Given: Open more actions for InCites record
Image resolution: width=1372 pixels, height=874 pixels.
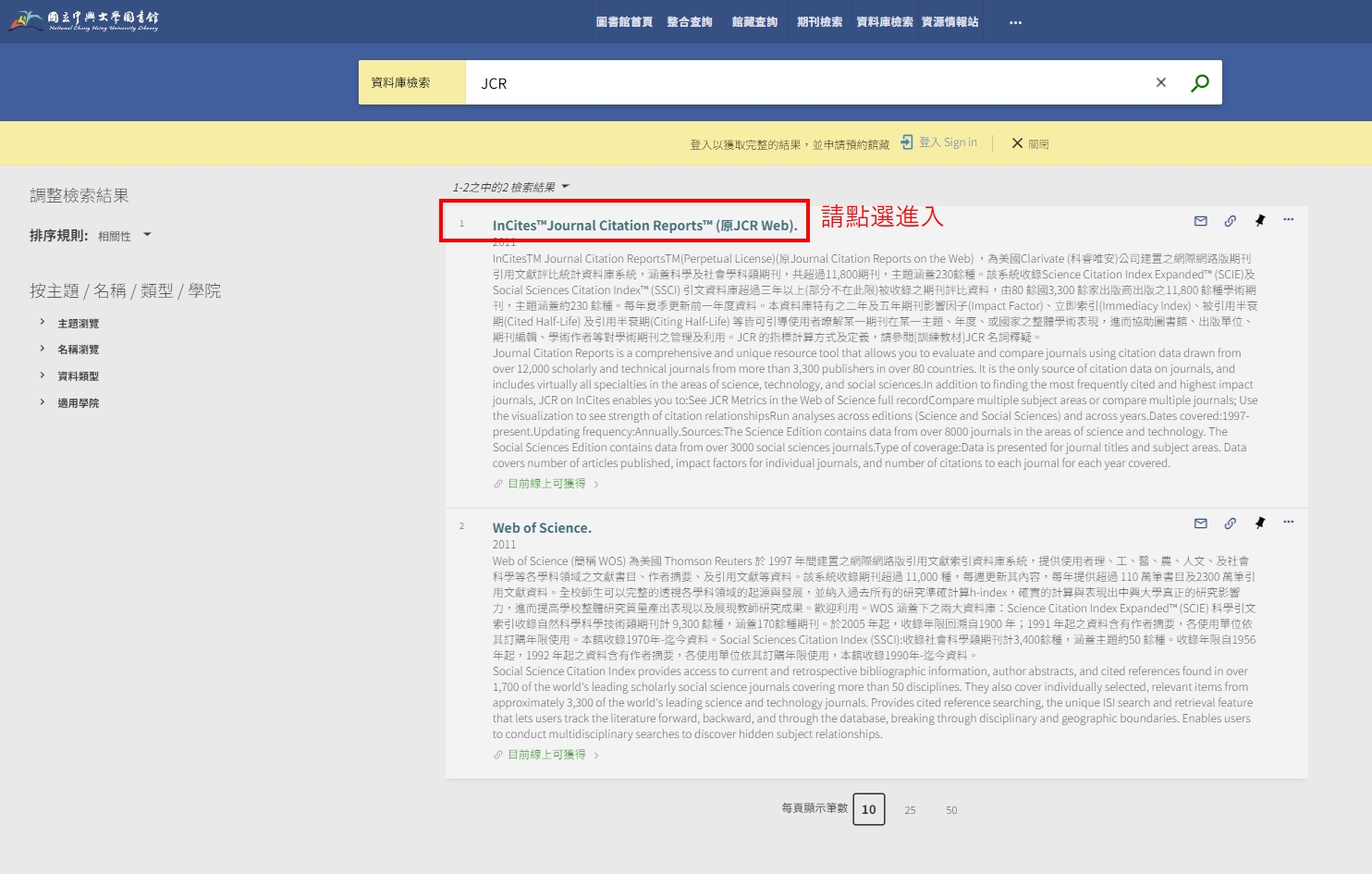Looking at the screenshot, I should pyautogui.click(x=1289, y=219).
